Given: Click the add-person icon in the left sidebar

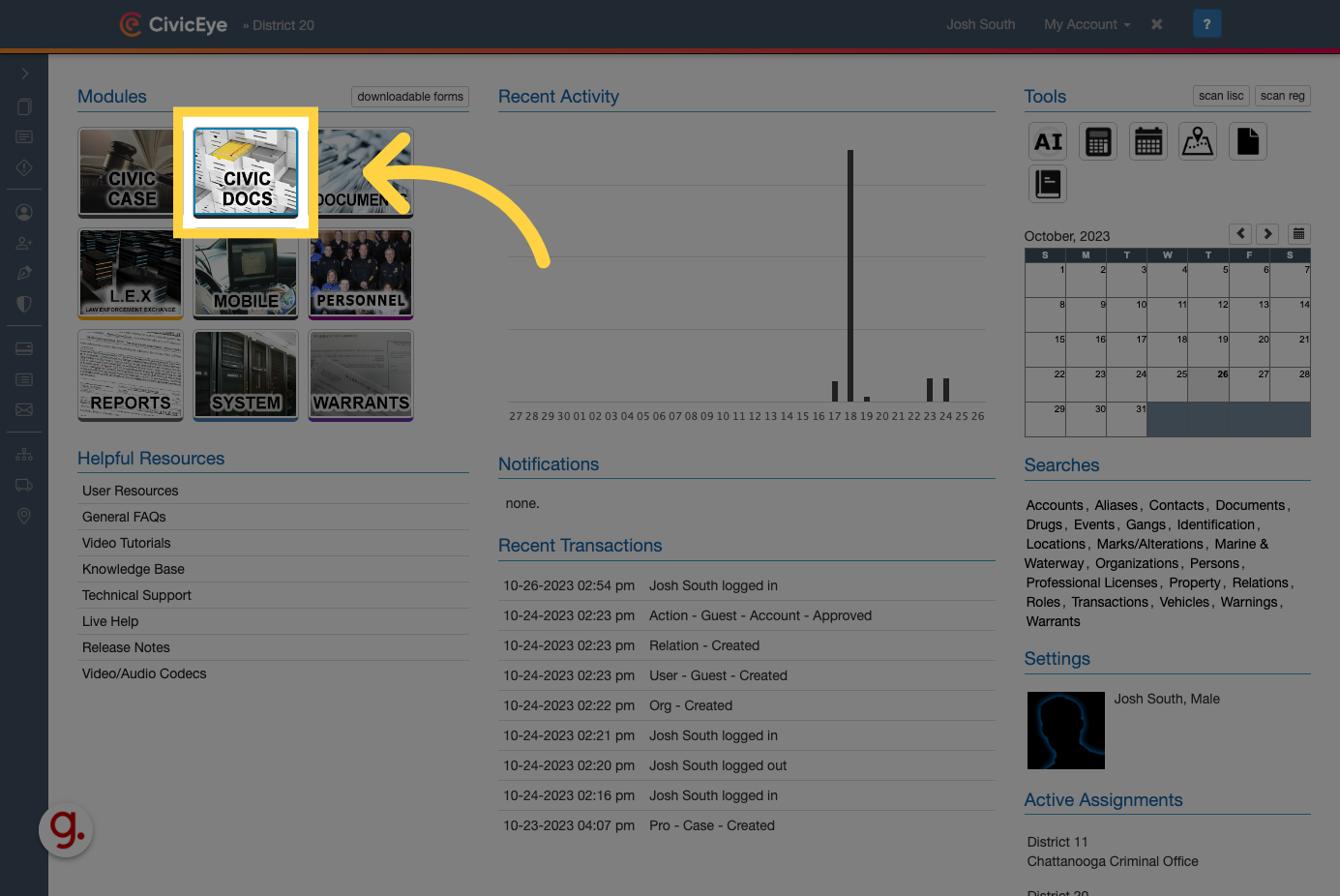Looking at the screenshot, I should [x=23, y=243].
